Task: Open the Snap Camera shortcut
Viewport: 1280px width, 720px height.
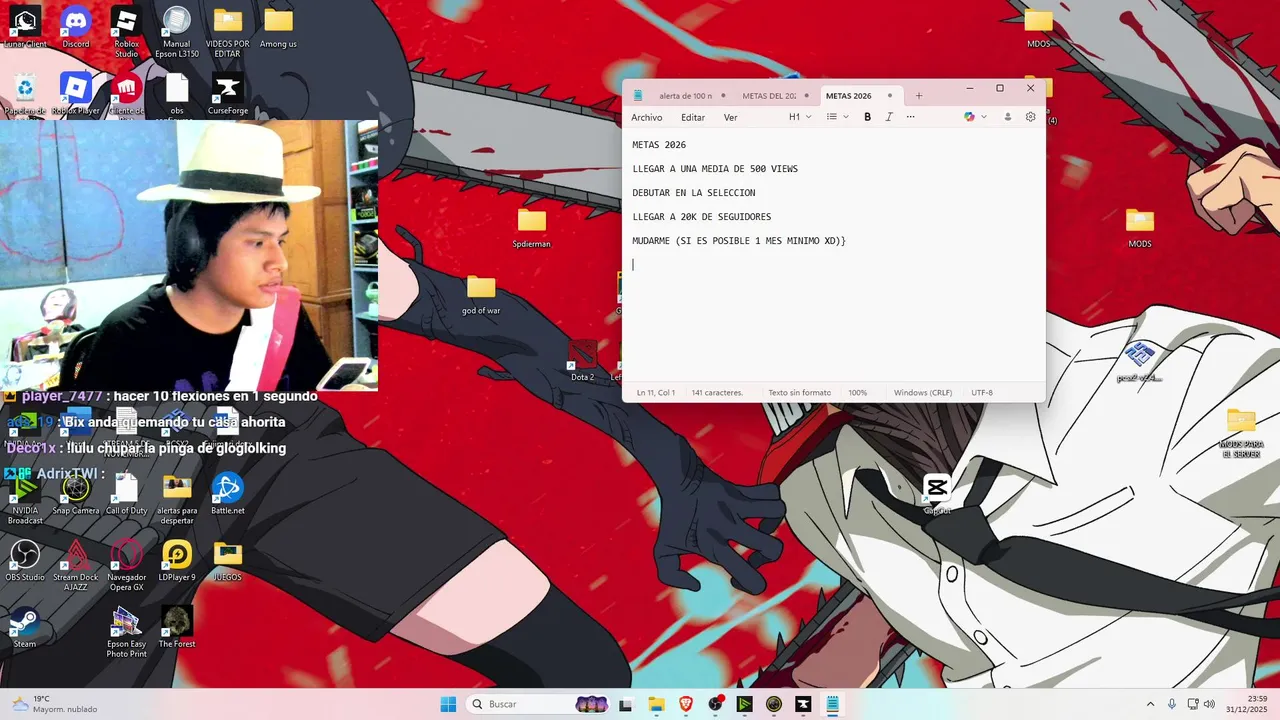Action: 76,494
